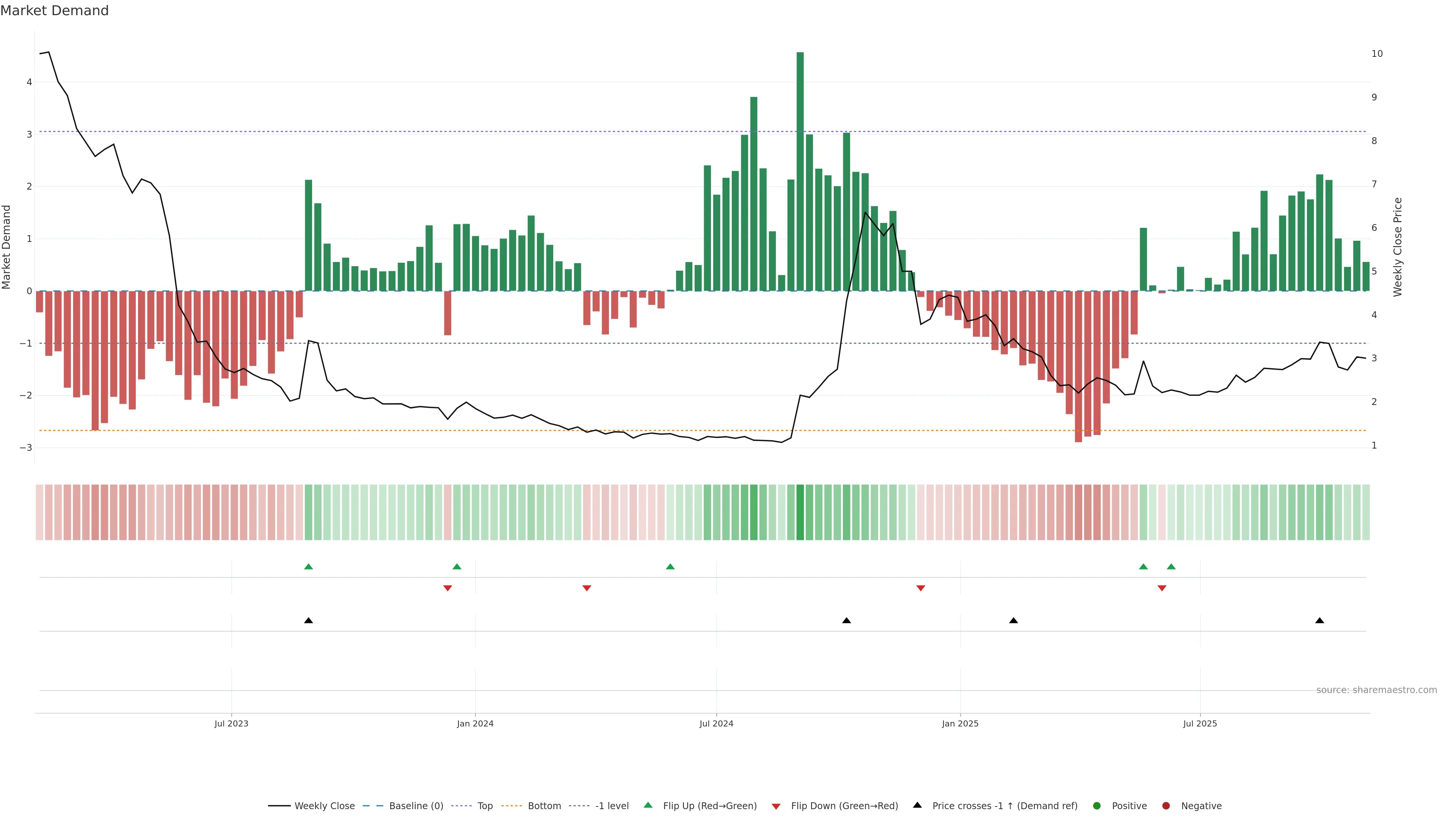
Task: Click the Market Demand chart title
Action: coord(54,11)
